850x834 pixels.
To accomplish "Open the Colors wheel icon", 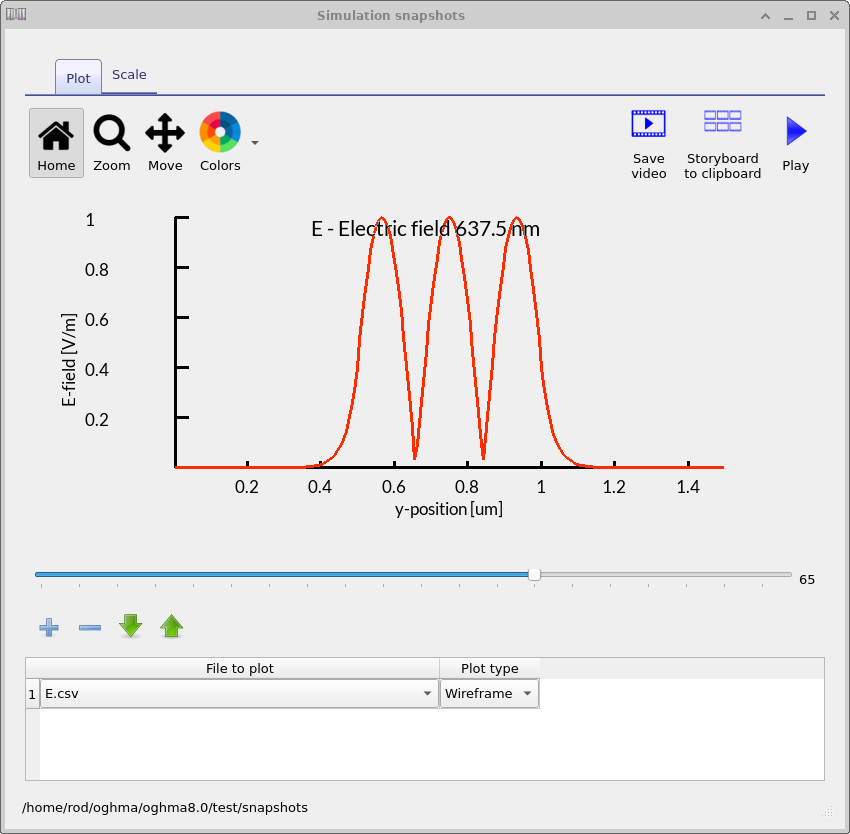I will click(220, 132).
